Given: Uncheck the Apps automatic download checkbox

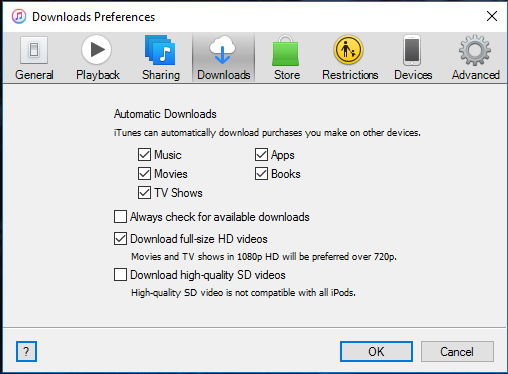Looking at the screenshot, I should point(261,155).
